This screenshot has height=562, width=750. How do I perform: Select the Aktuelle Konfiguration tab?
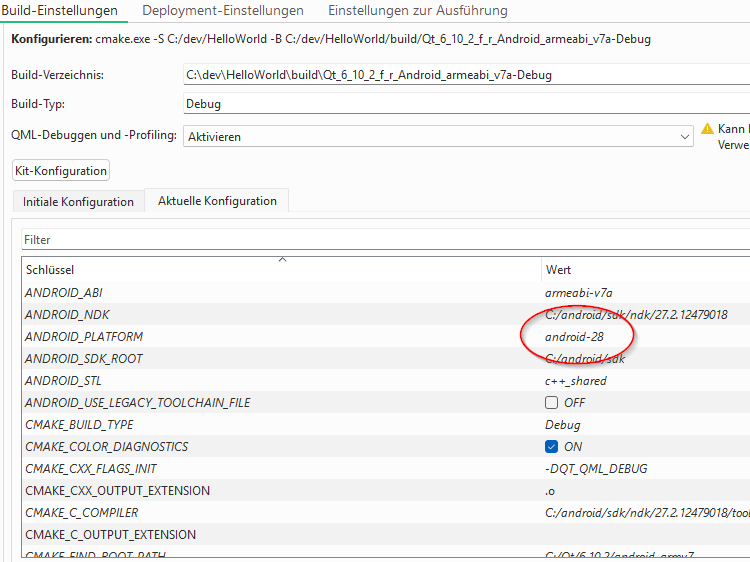point(217,201)
